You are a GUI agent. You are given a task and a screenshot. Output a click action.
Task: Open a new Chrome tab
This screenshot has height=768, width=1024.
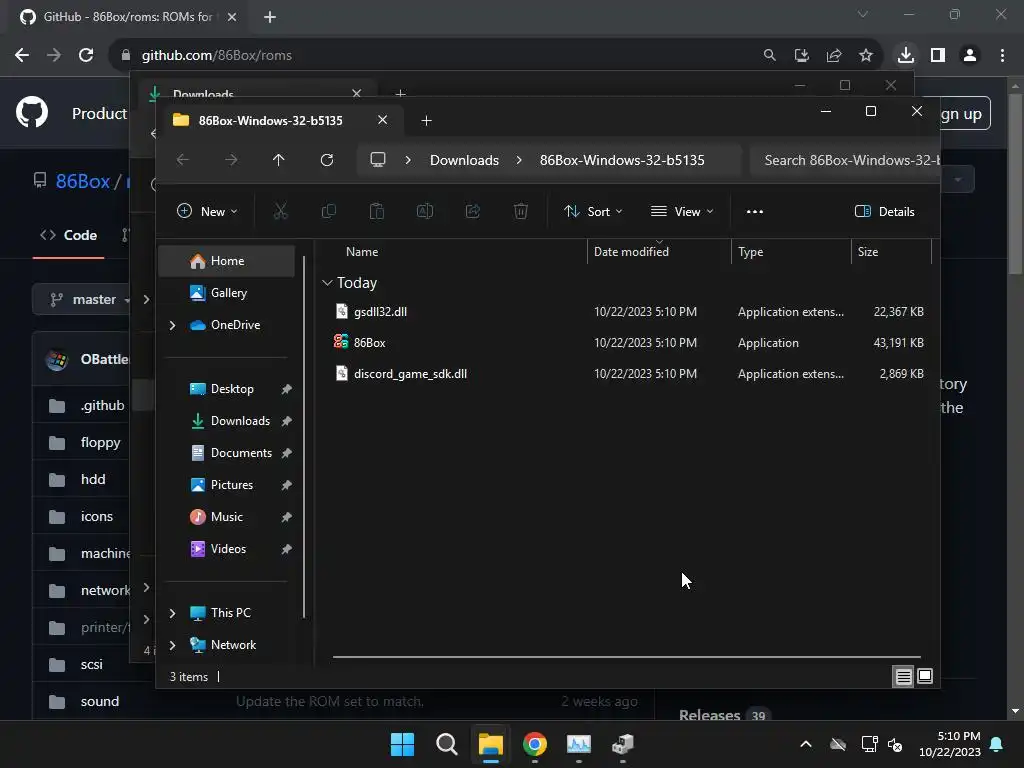click(270, 17)
